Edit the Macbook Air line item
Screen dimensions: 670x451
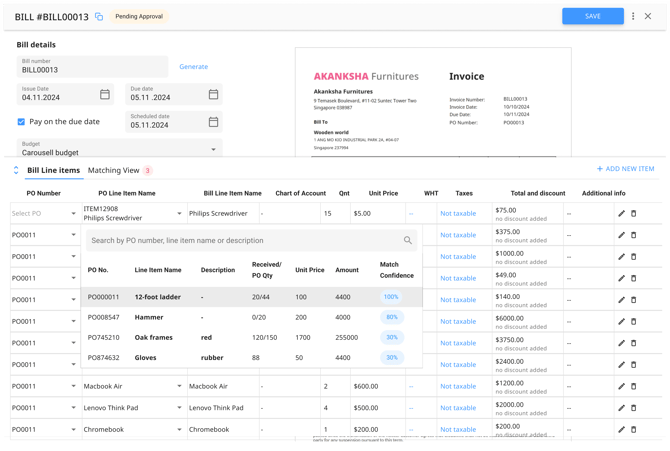click(621, 386)
